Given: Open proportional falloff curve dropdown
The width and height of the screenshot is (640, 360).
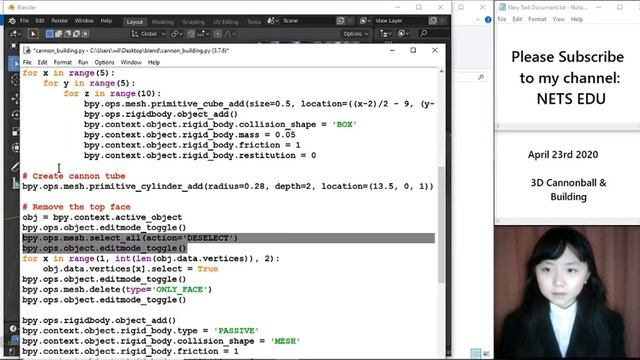Looking at the screenshot, I should [x=230, y=34].
